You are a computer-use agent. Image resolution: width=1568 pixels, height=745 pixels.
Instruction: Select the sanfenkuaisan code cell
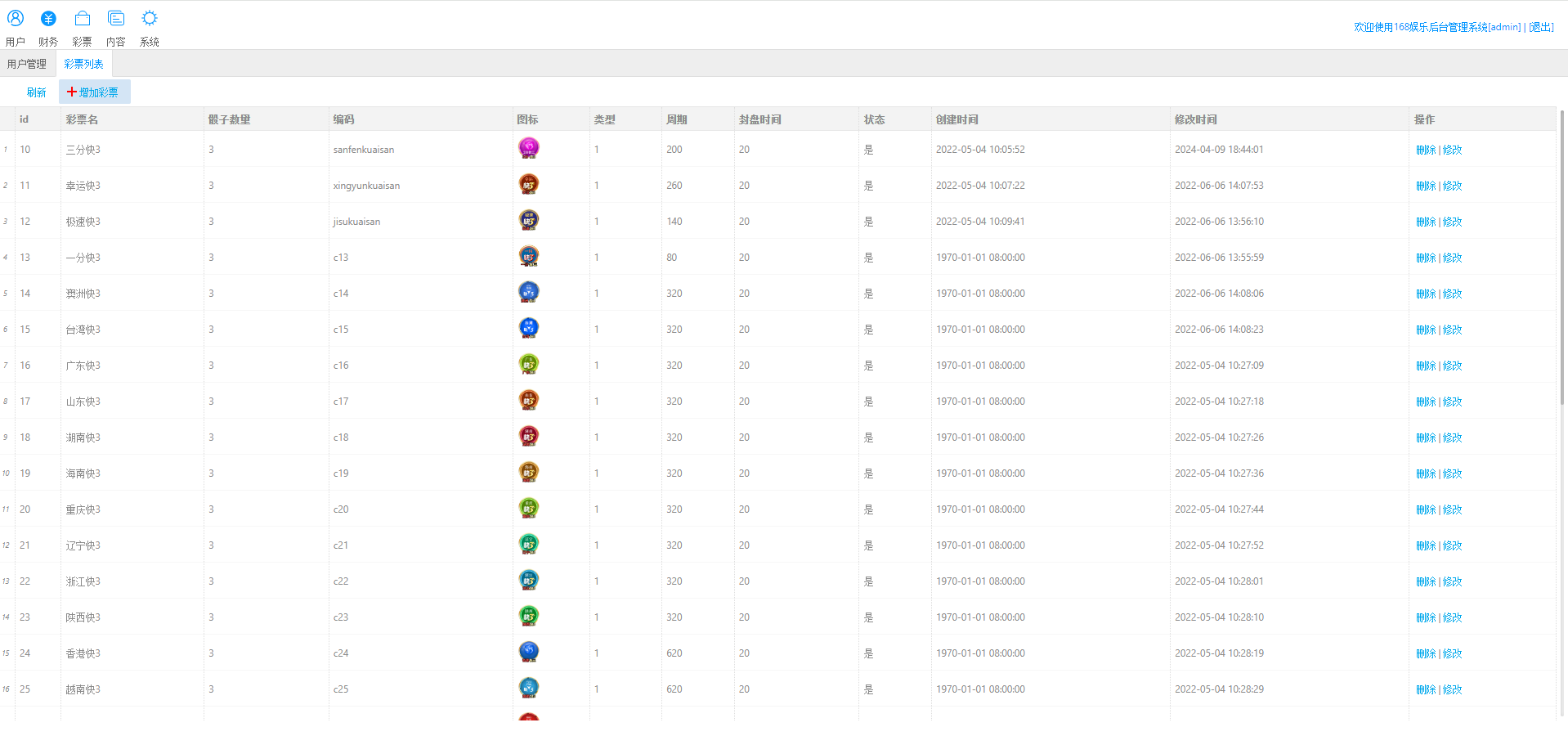[420, 150]
